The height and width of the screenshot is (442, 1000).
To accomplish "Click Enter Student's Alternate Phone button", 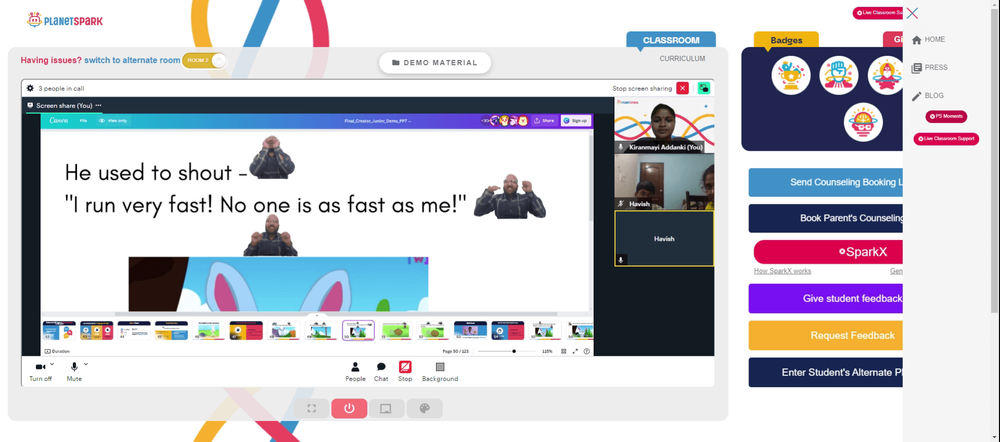I will pyautogui.click(x=826, y=372).
